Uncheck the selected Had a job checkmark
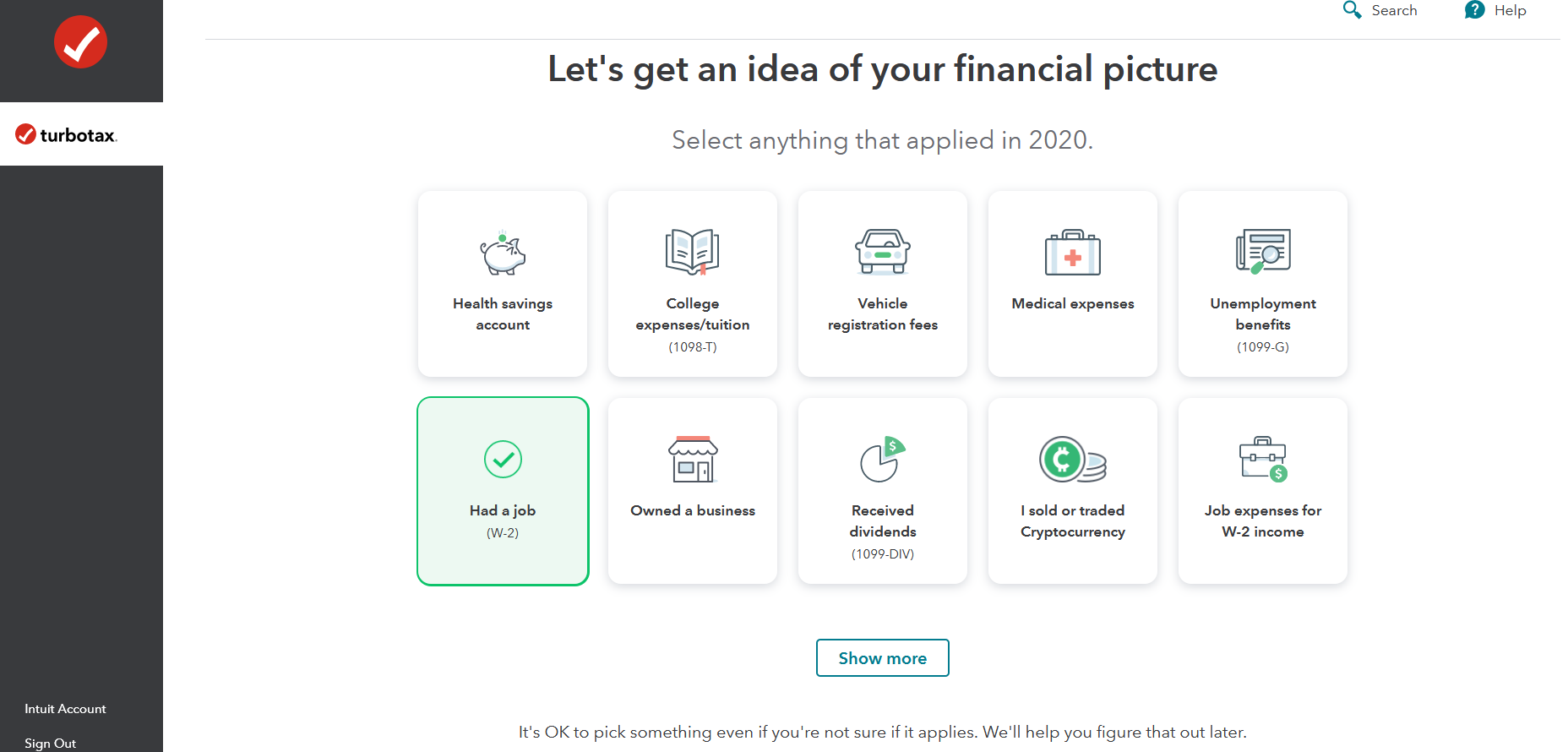This screenshot has height=752, width=1568. click(503, 460)
